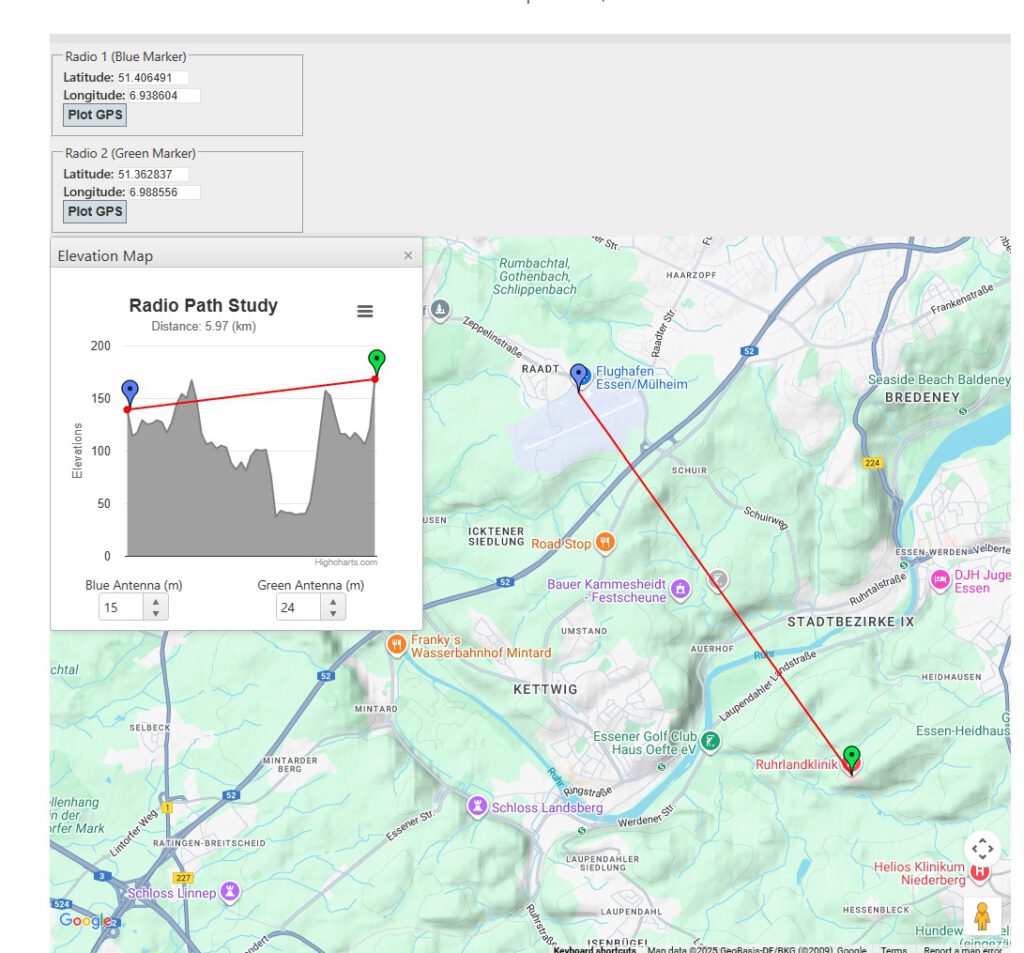This screenshot has width=1024, height=953.
Task: Open the Highcharts.com credit link
Action: (x=346, y=562)
